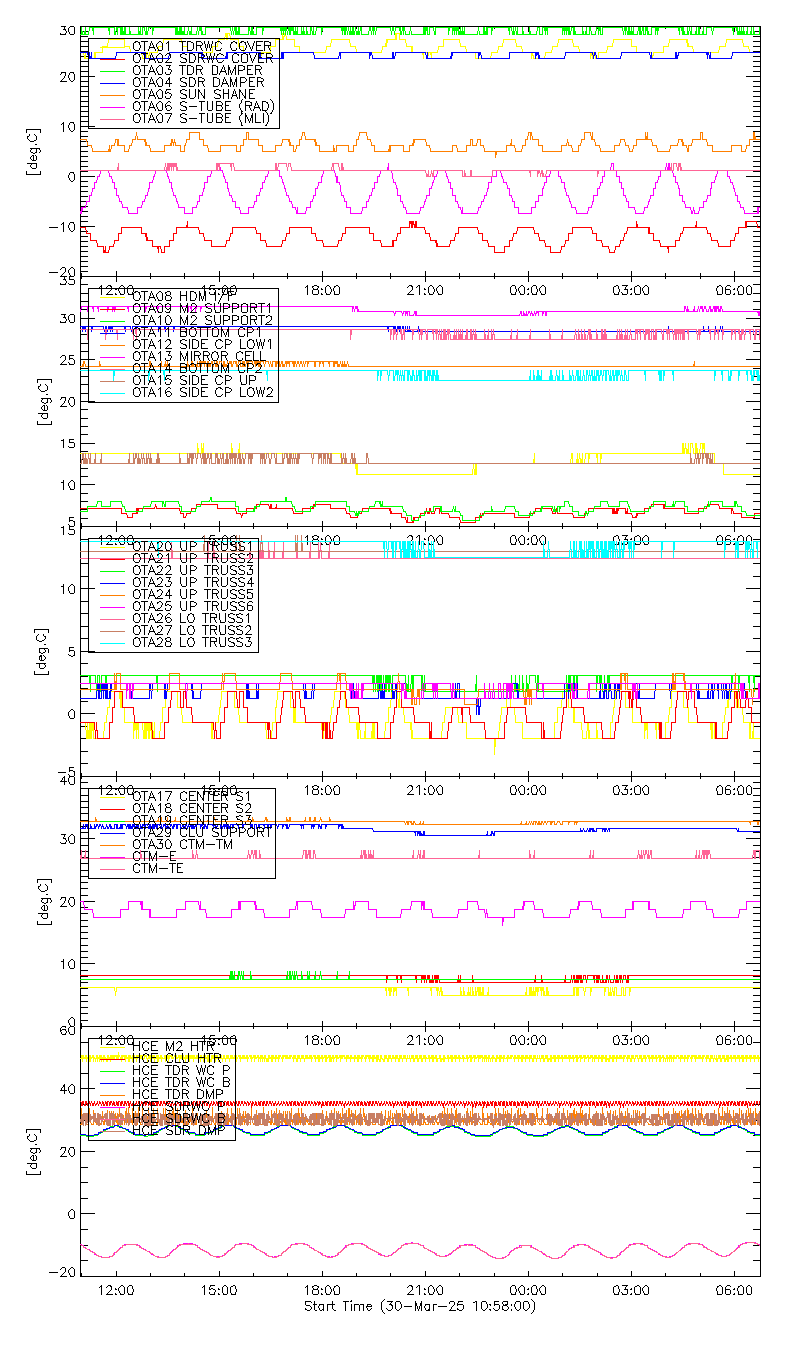
Task: Select the "OTA18 CENTER S2" legend label
Action: (x=192, y=808)
